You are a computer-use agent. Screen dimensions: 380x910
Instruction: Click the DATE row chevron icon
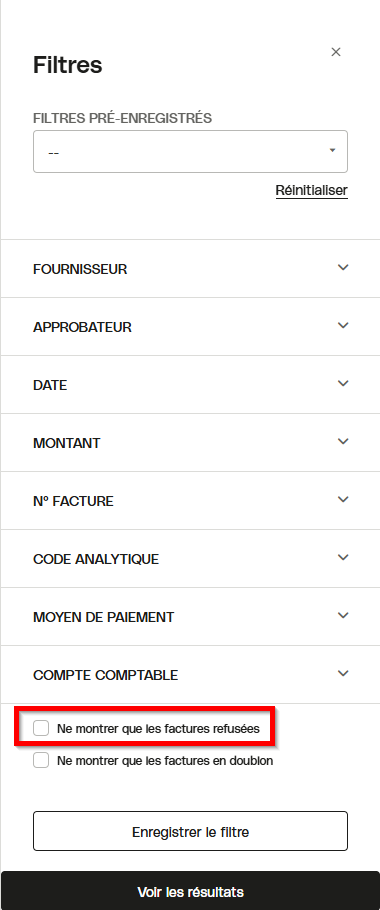click(343, 384)
